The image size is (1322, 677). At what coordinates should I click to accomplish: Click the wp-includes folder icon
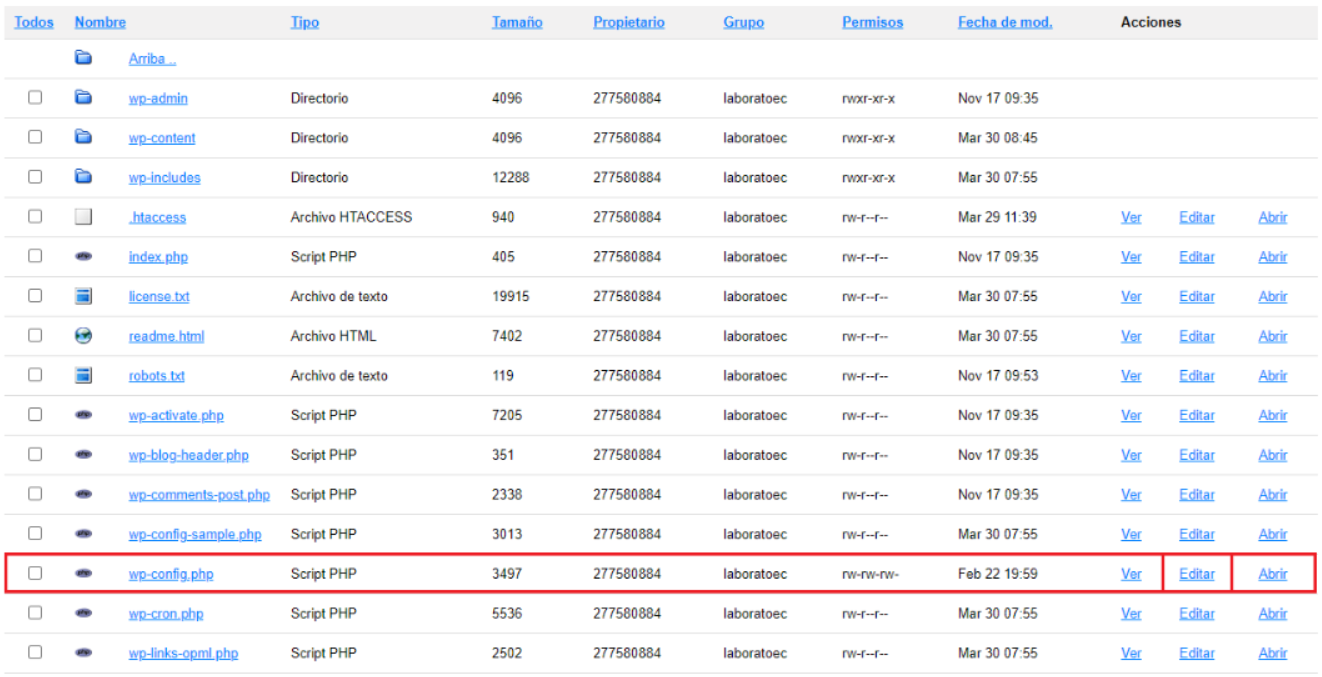tap(84, 177)
